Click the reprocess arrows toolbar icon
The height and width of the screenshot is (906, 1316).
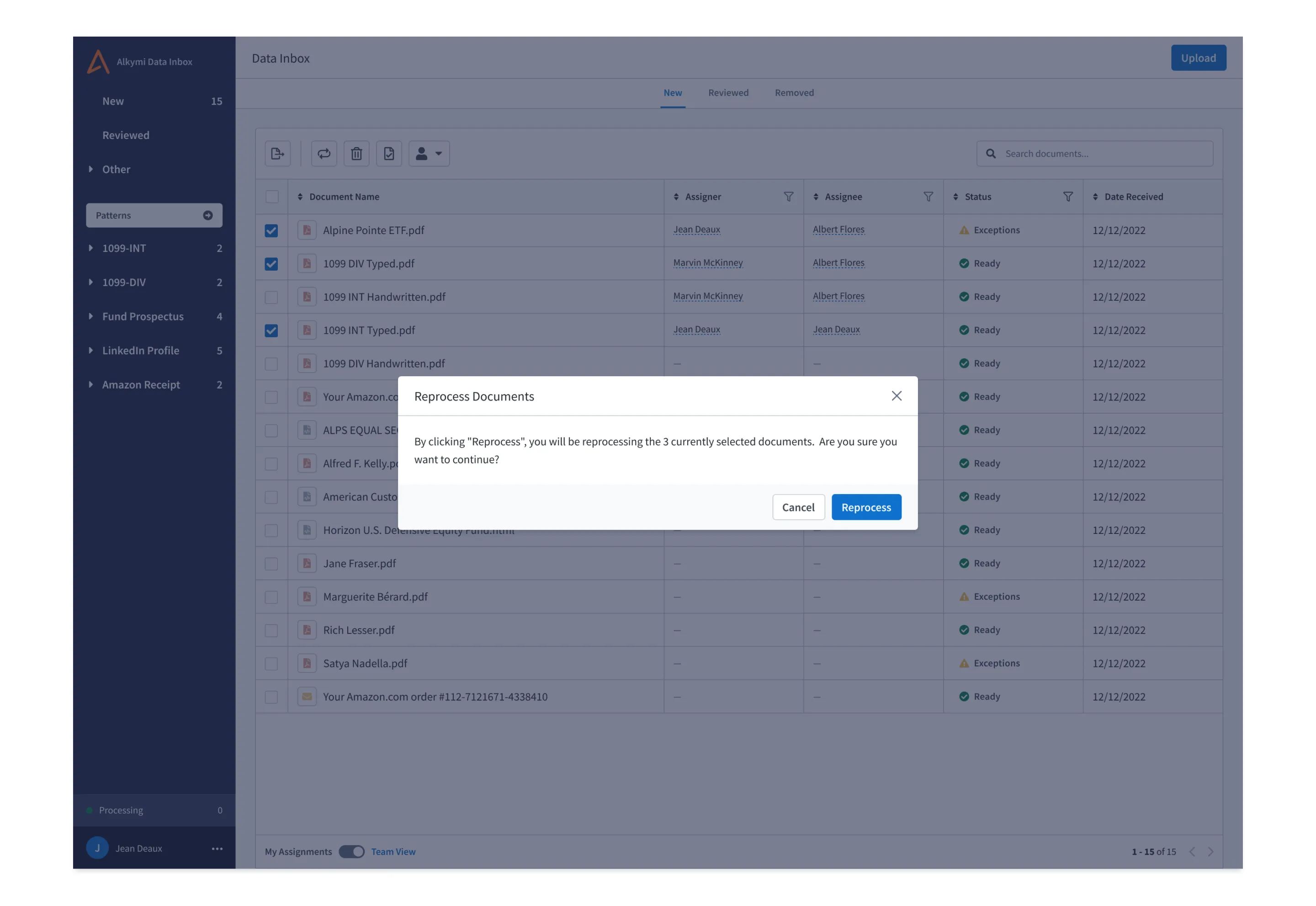[324, 153]
